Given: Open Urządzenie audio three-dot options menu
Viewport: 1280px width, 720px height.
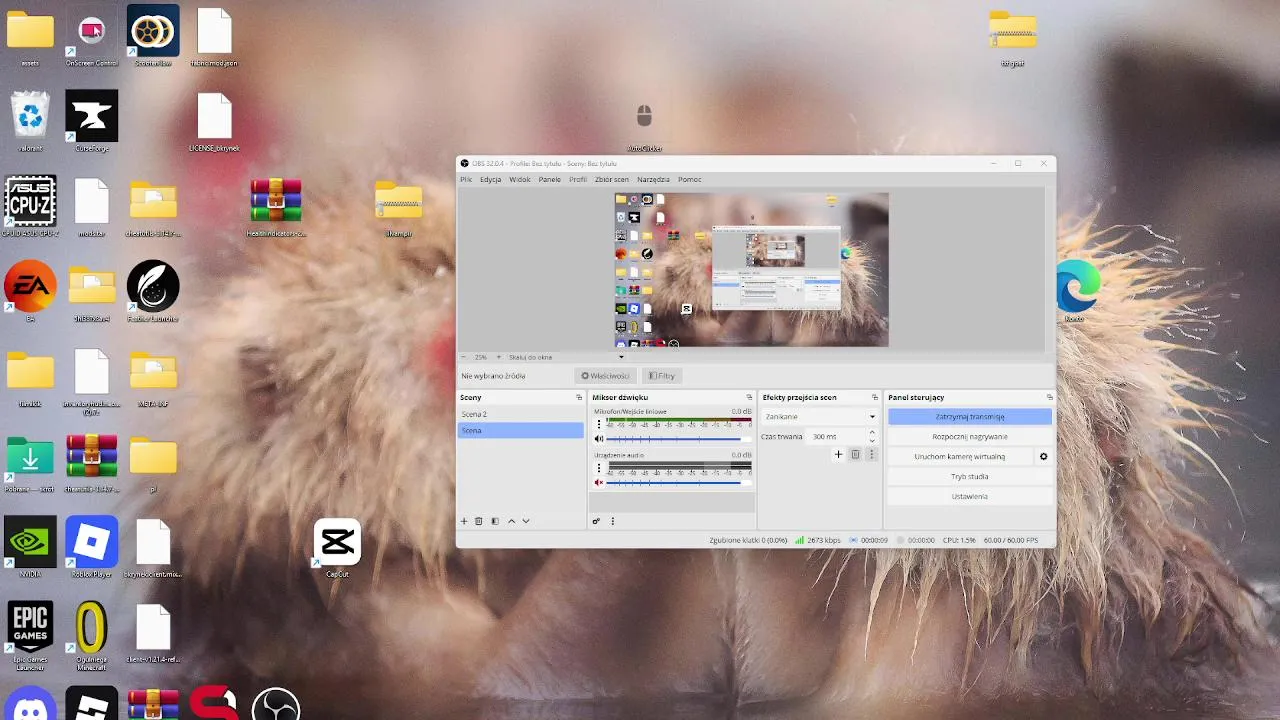Looking at the screenshot, I should (598, 468).
